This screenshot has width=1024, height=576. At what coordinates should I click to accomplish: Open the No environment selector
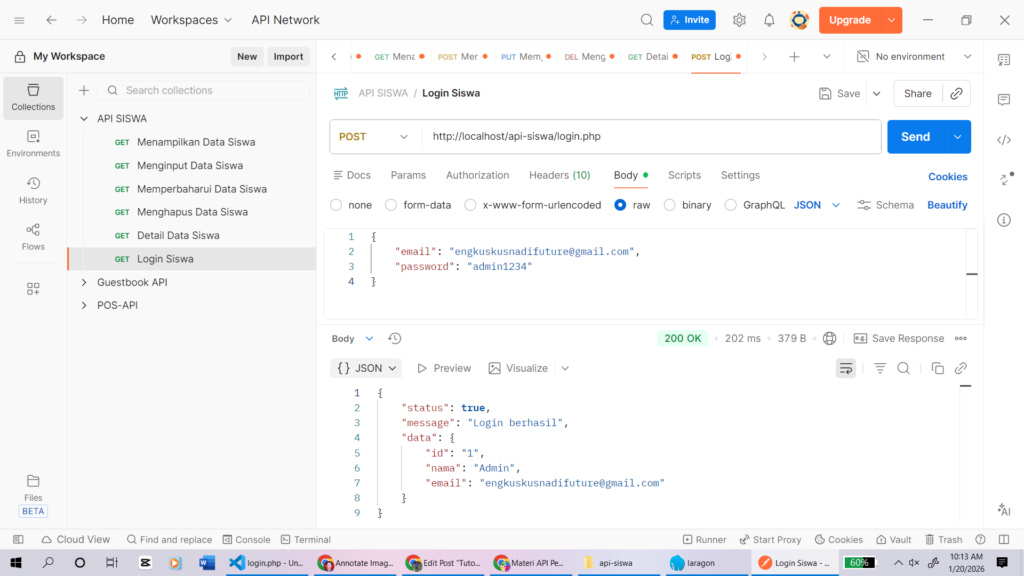913,57
